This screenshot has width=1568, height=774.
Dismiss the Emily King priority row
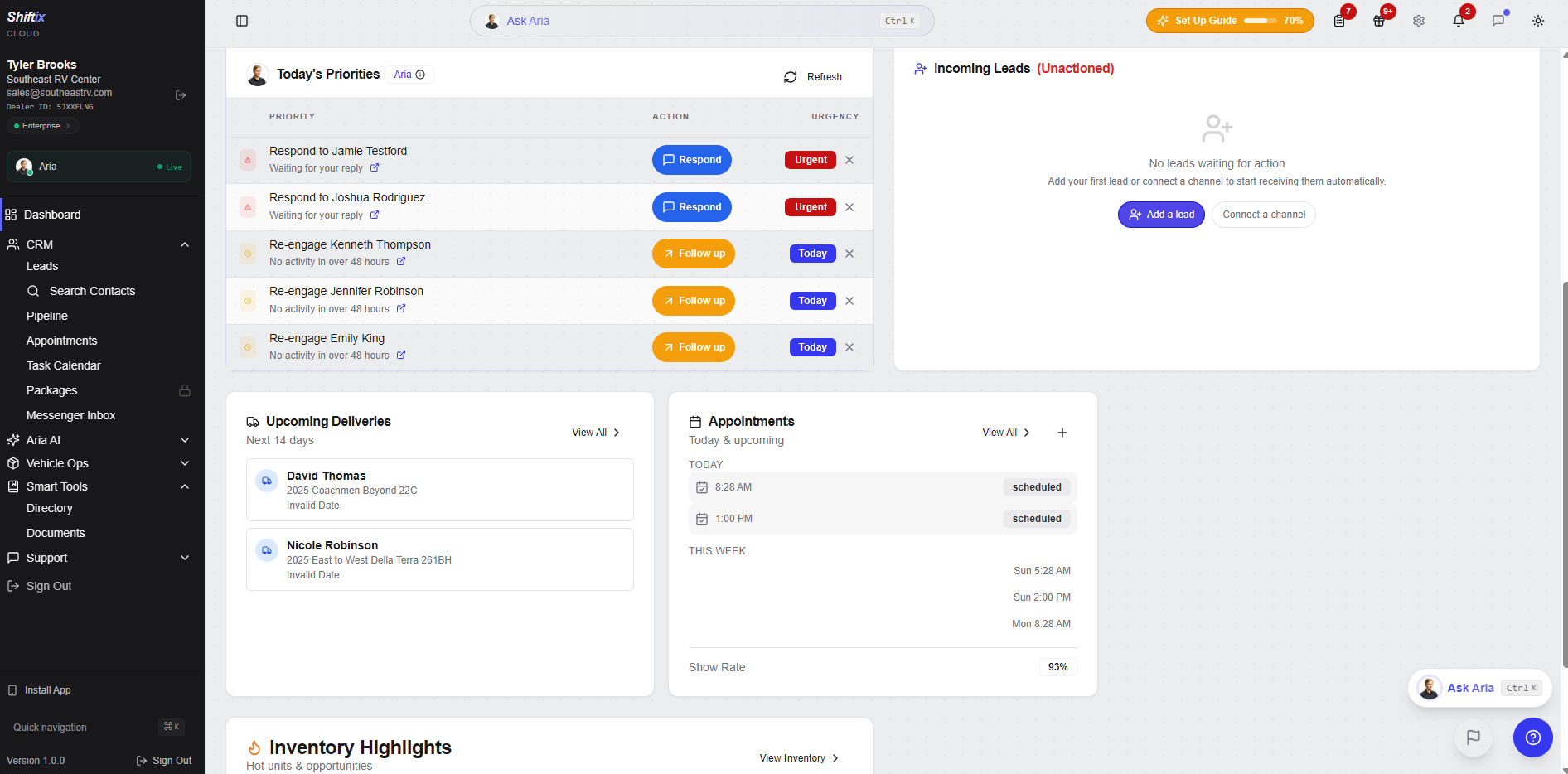(849, 347)
